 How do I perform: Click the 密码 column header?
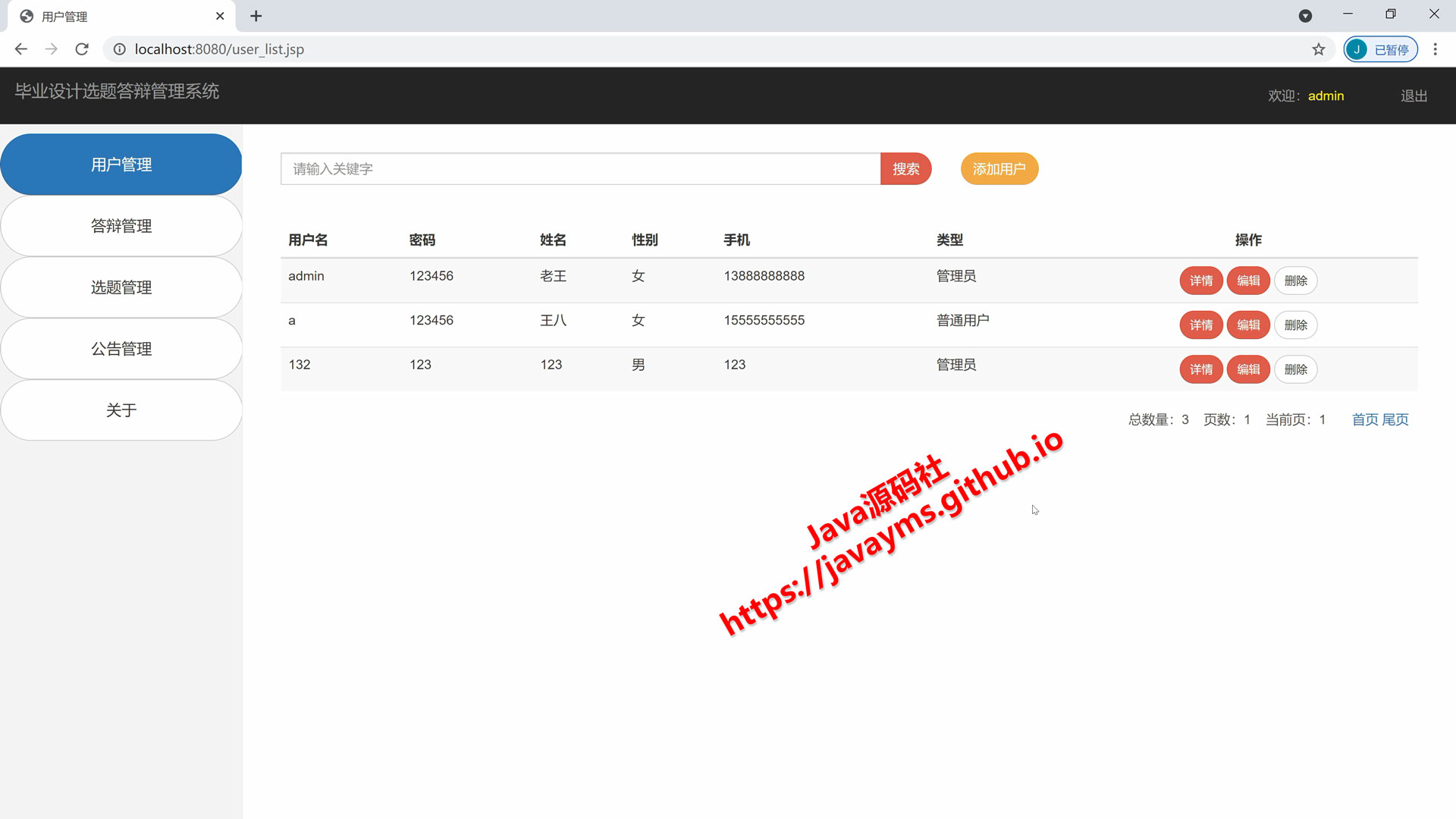click(422, 240)
